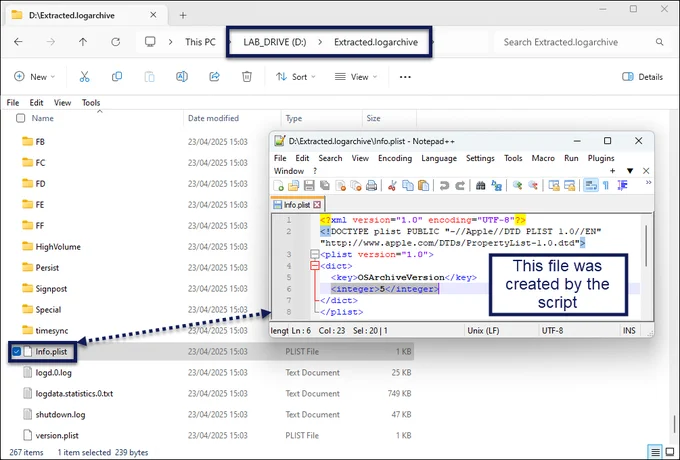The image size is (680, 460).
Task: Click the Replace icon in Notepad++ toolbar
Action: tap(496, 186)
